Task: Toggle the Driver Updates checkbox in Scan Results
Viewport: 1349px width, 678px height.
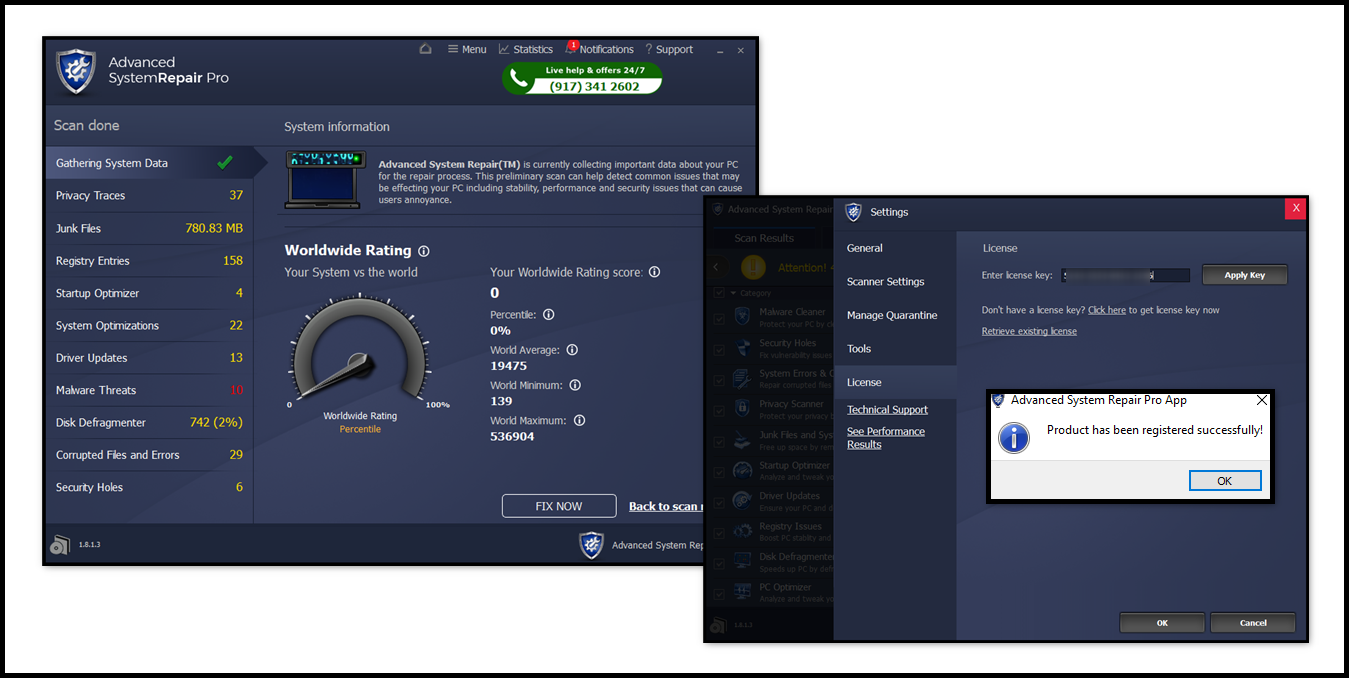Action: tap(720, 501)
